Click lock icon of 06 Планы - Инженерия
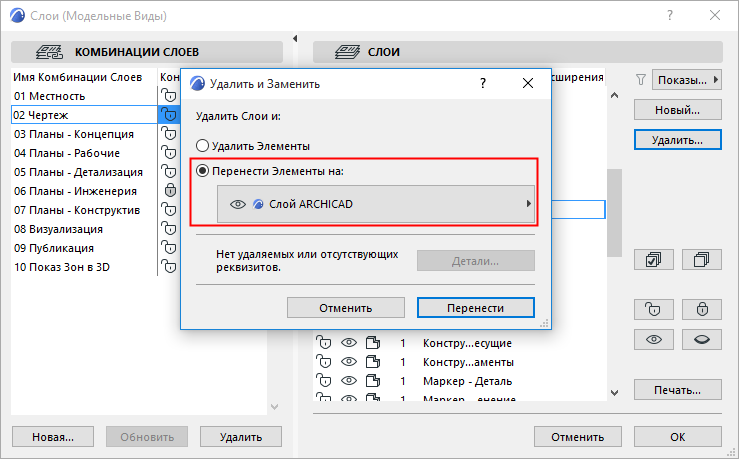739x459 pixels. click(170, 191)
